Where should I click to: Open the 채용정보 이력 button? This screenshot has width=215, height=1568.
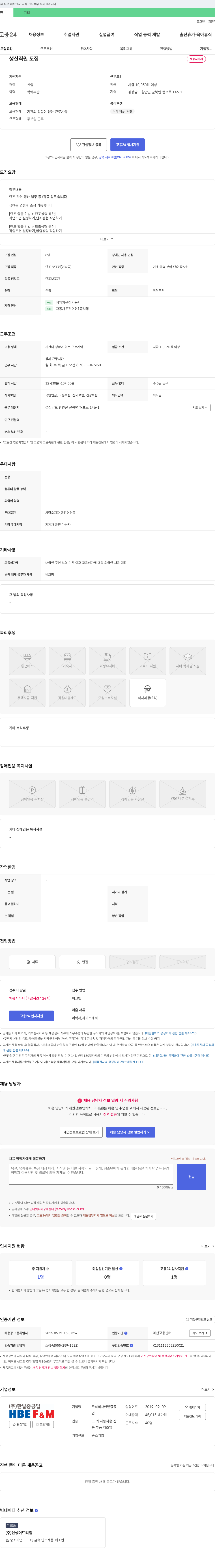193,1416
